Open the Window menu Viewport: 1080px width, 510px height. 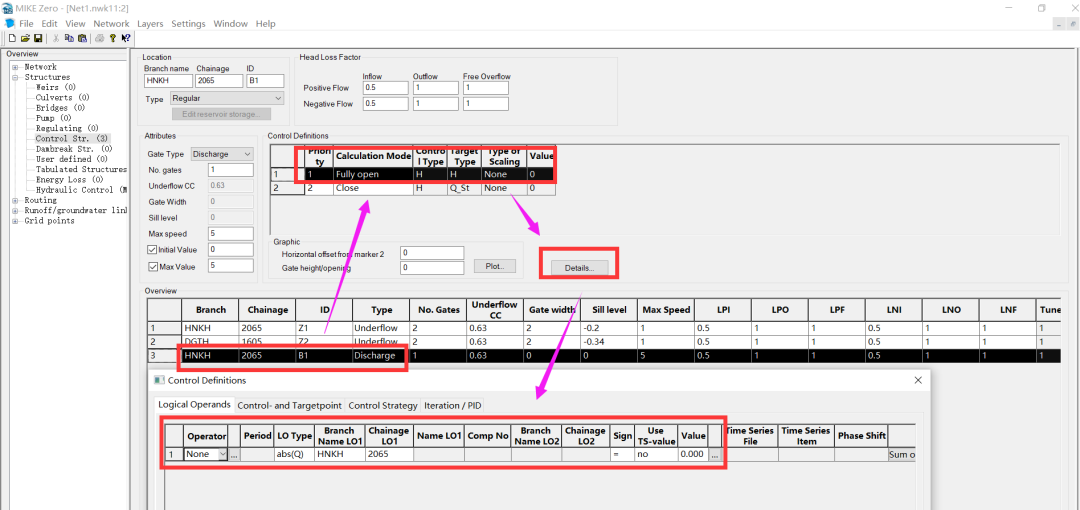[230, 23]
